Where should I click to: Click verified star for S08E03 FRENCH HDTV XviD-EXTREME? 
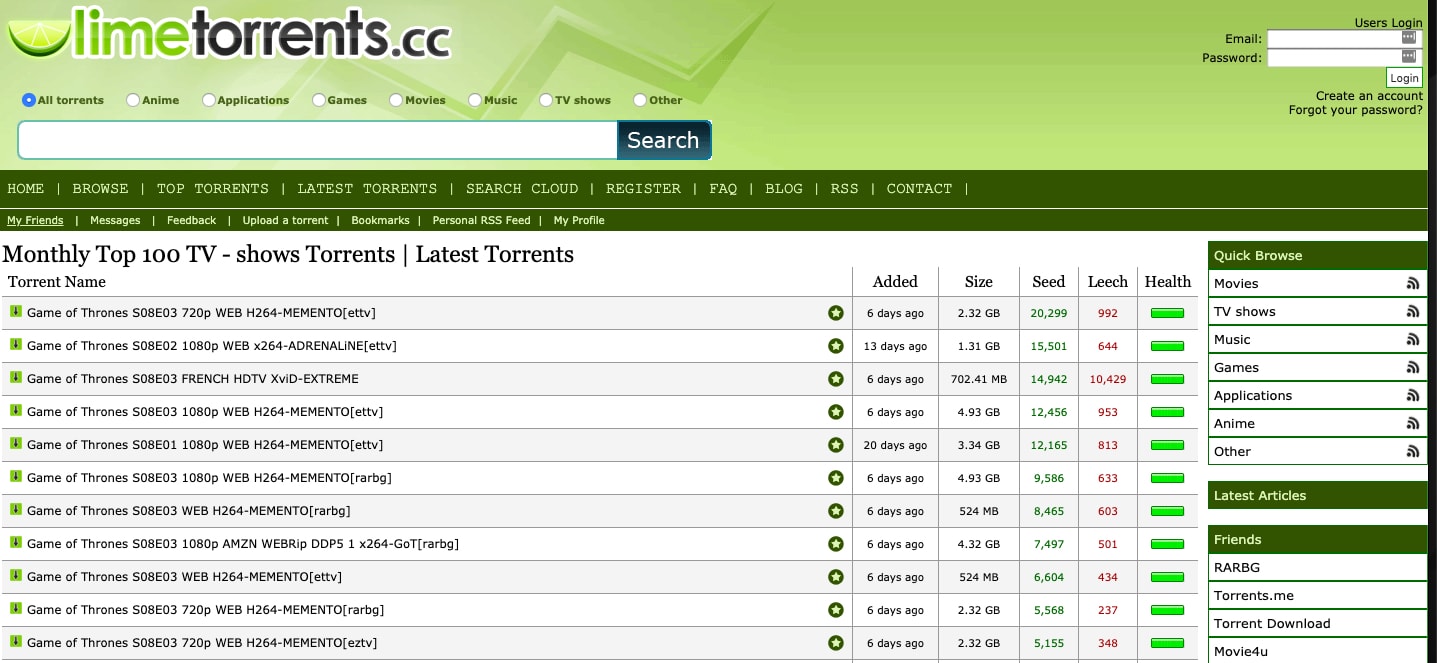click(836, 380)
